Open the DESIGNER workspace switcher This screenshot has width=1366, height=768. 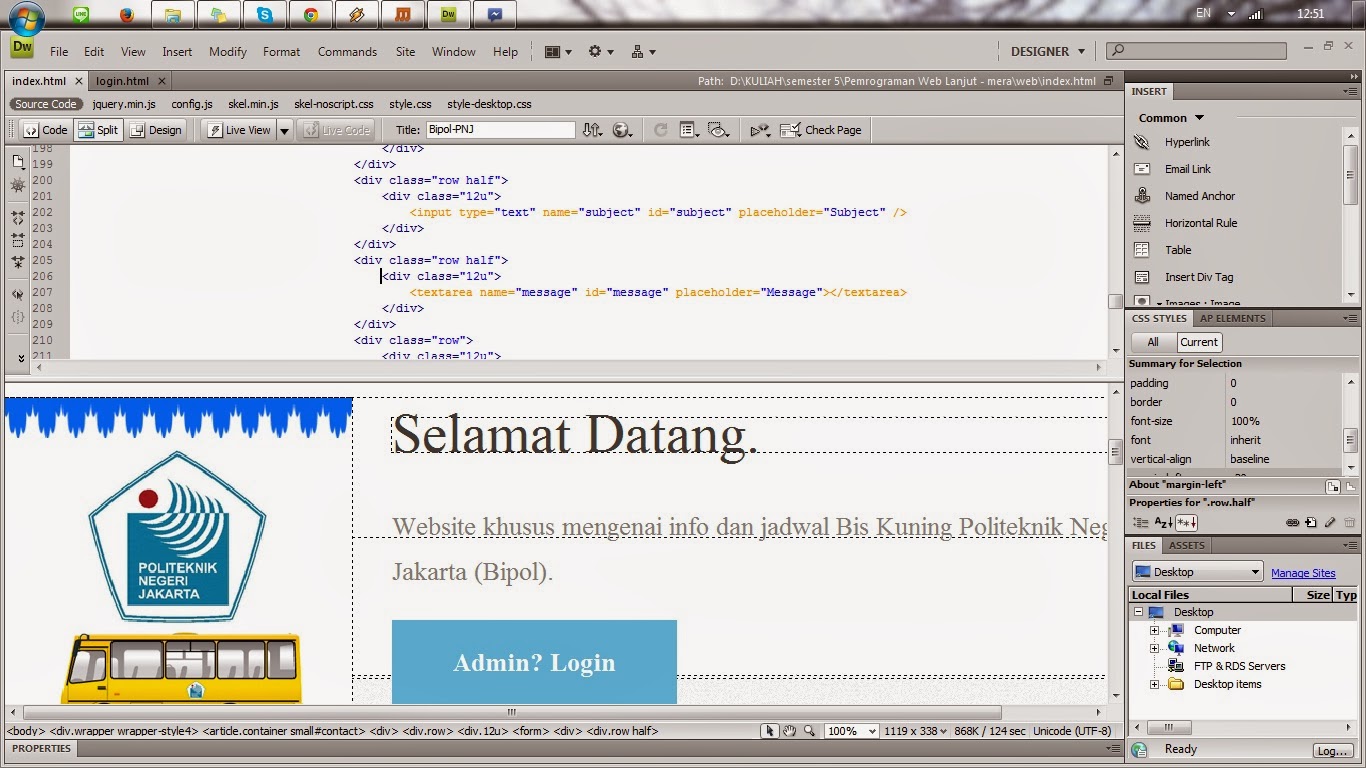coord(1047,52)
